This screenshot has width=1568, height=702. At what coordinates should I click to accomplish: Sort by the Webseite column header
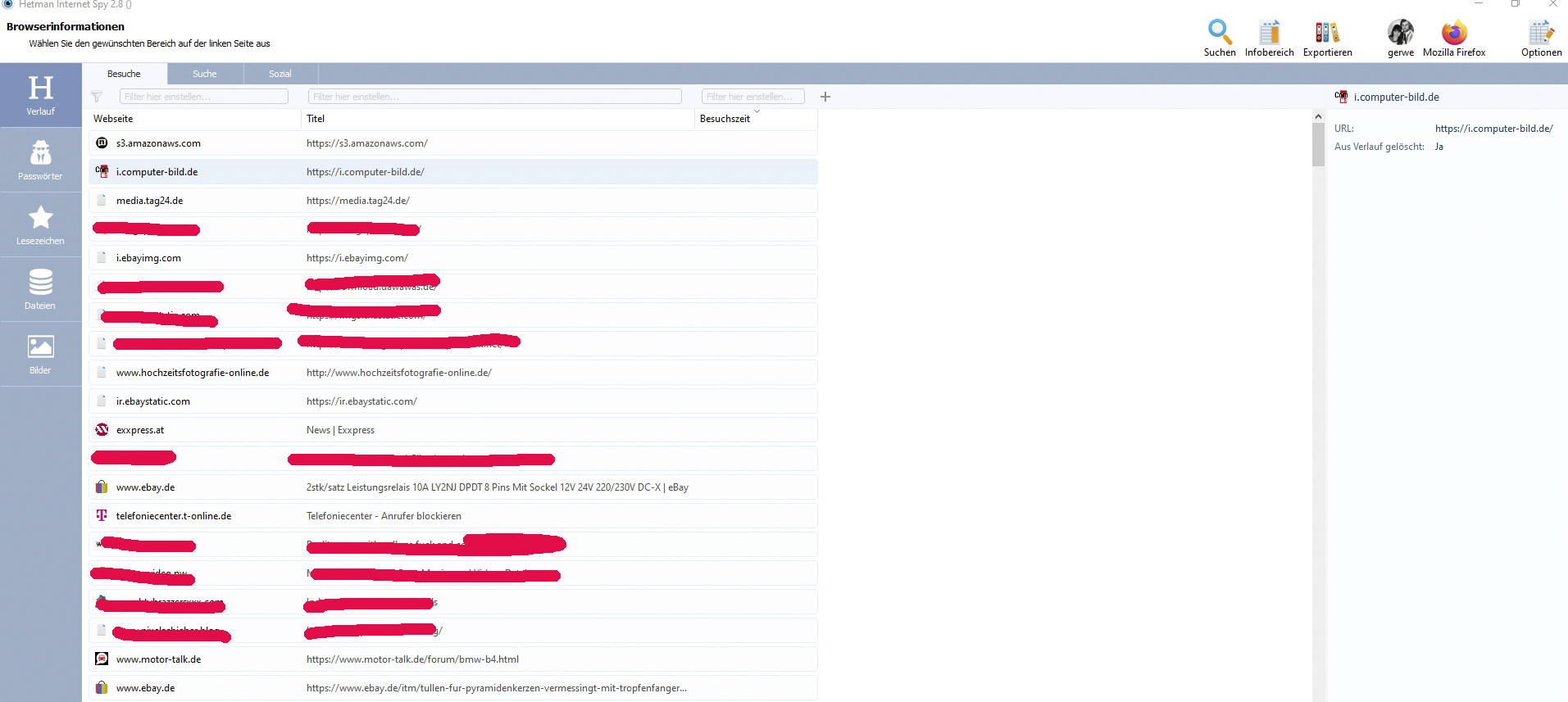point(195,119)
